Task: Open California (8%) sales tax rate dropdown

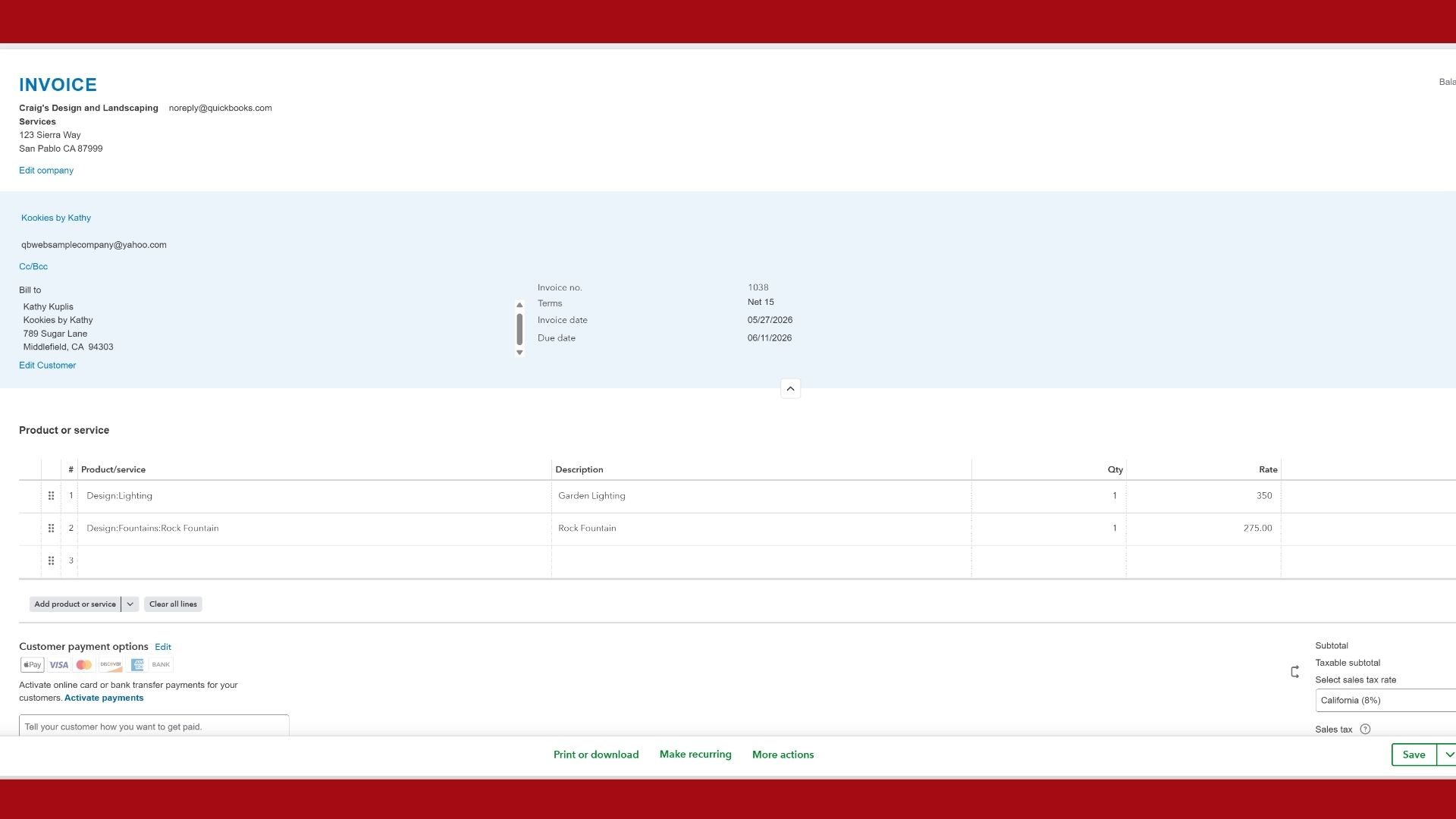Action: [1385, 701]
